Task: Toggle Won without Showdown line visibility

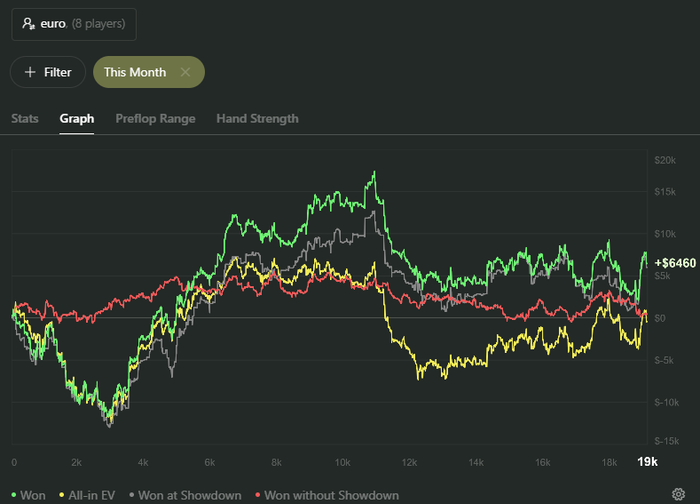Action: (332, 495)
